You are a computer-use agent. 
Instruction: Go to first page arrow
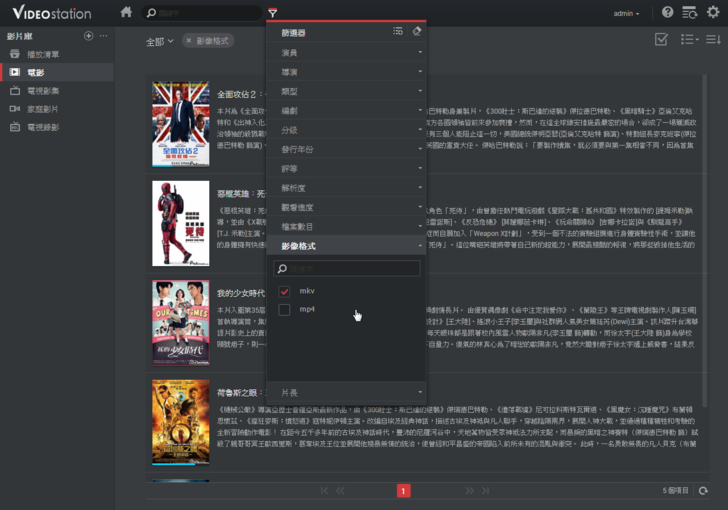pyautogui.click(x=324, y=490)
